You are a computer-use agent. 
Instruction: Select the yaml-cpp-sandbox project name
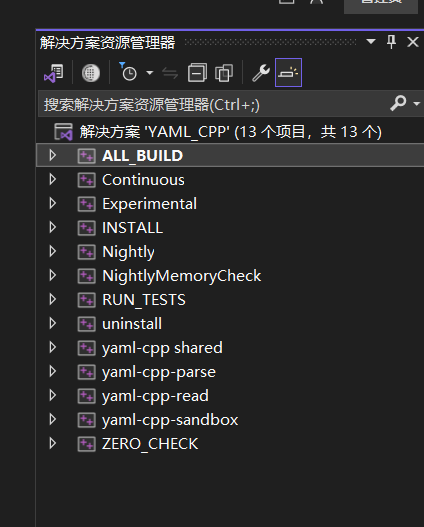(x=170, y=420)
